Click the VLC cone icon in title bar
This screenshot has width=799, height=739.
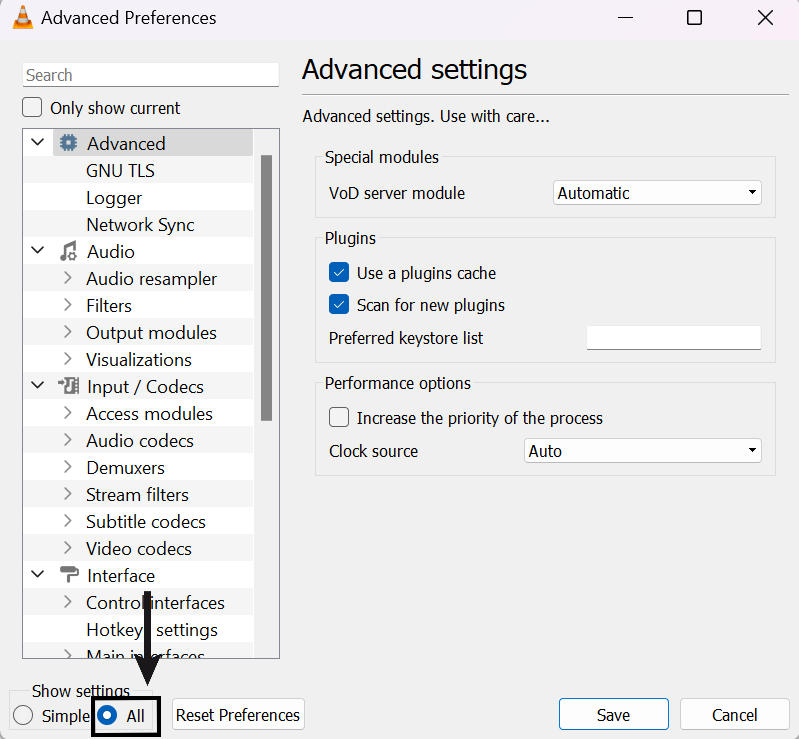coord(22,18)
